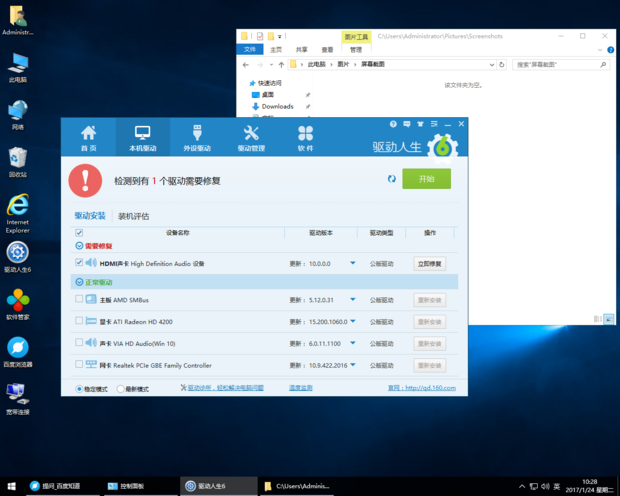The width and height of the screenshot is (620, 496).
Task: Open the version dropdown for 10.0.0.0
Action: pyautogui.click(x=353, y=263)
